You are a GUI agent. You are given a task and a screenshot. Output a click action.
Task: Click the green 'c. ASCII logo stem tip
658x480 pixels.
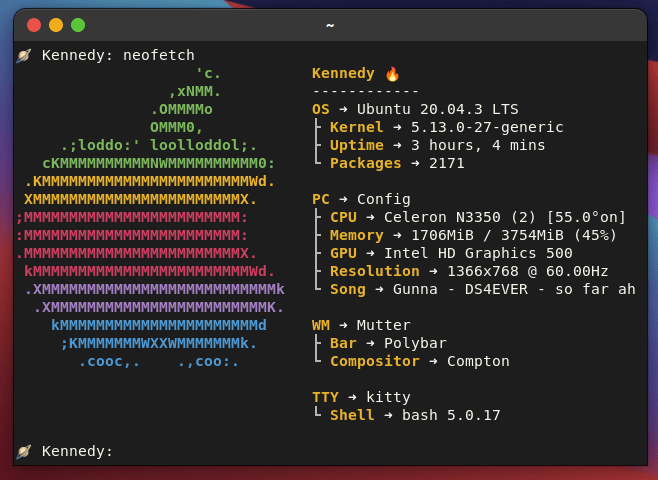click(x=208, y=74)
